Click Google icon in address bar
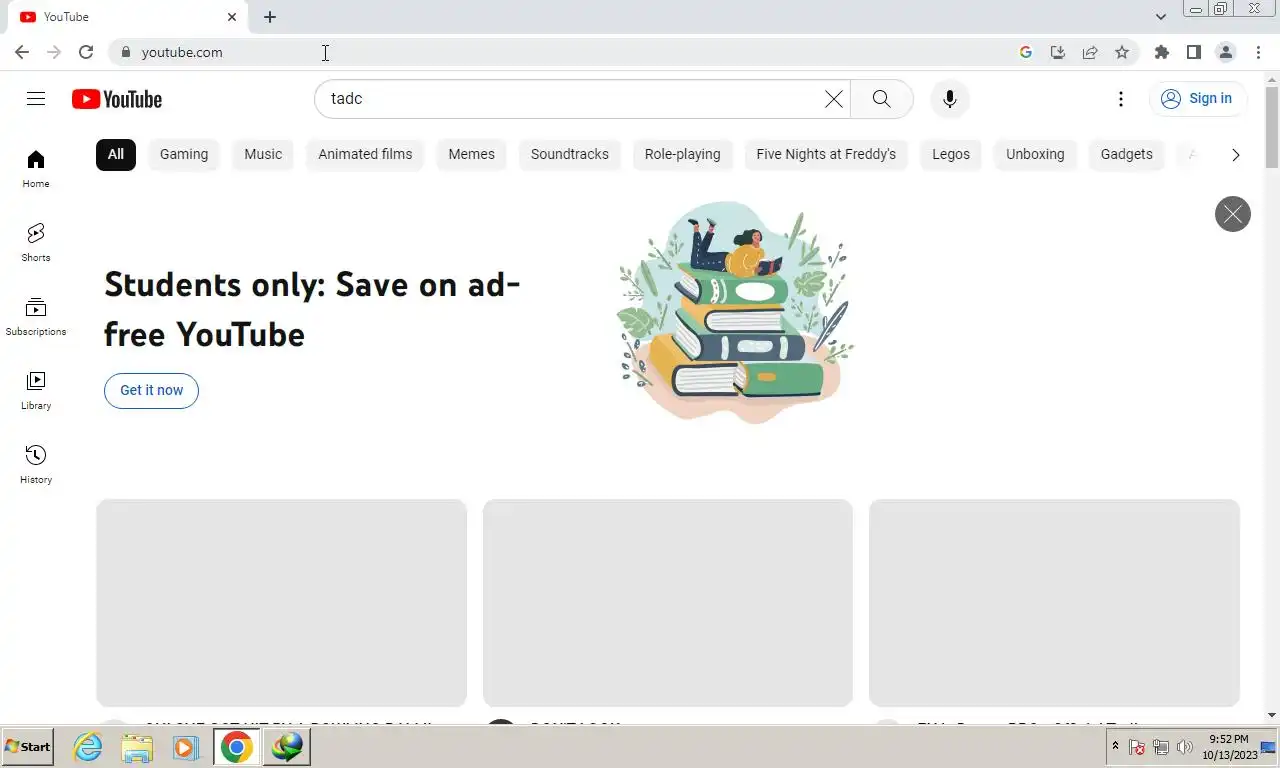Image resolution: width=1280 pixels, height=768 pixels. 1025,52
